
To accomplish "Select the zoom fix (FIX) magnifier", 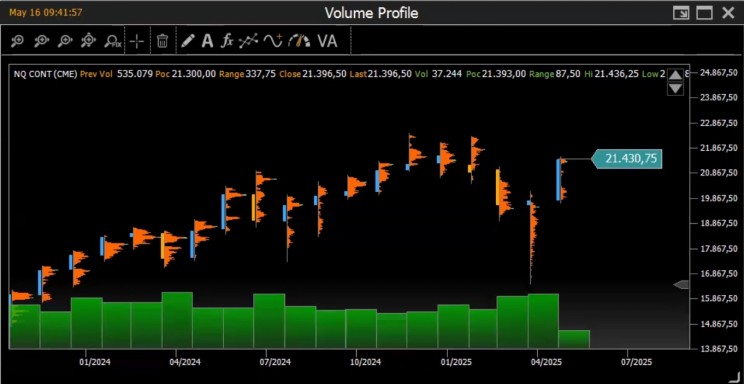I will click(x=112, y=41).
